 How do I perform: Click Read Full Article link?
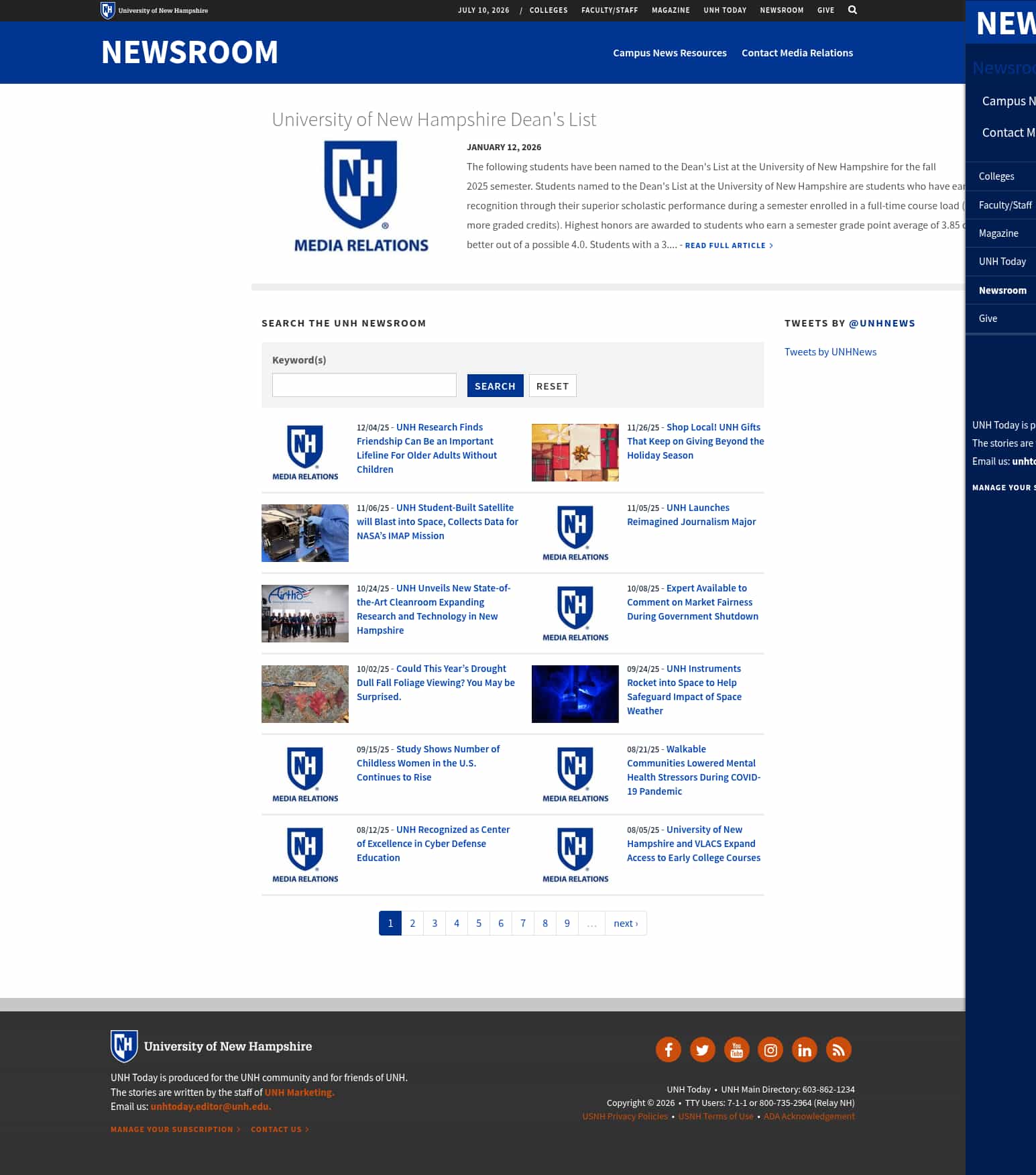tap(729, 245)
